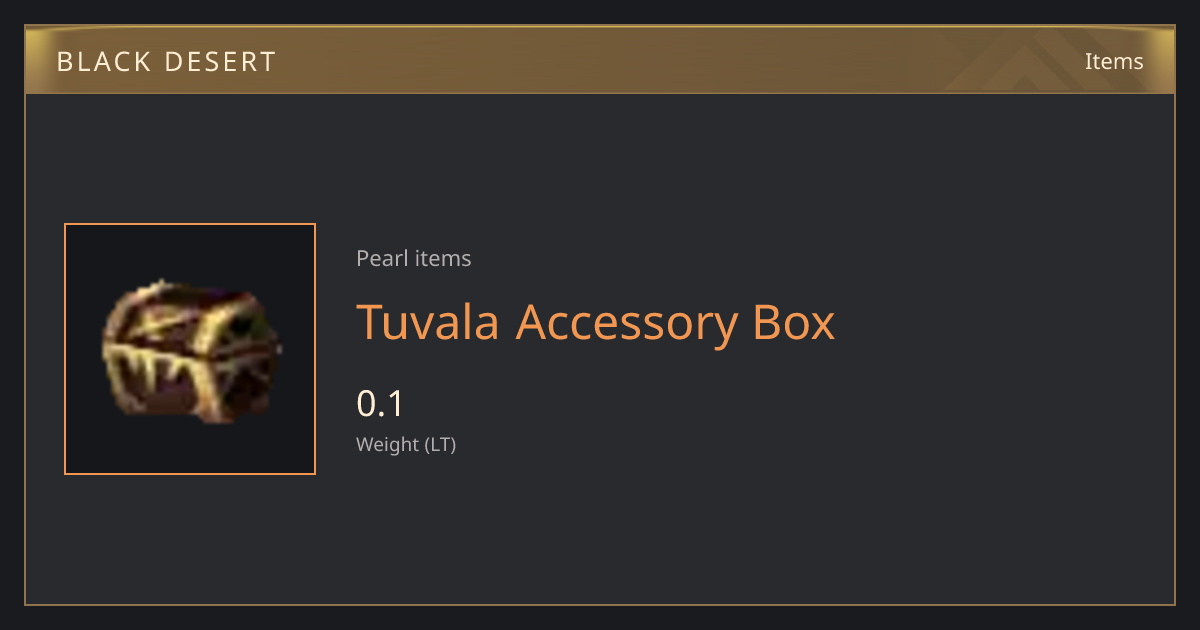Go to the Items section label

pos(1114,61)
